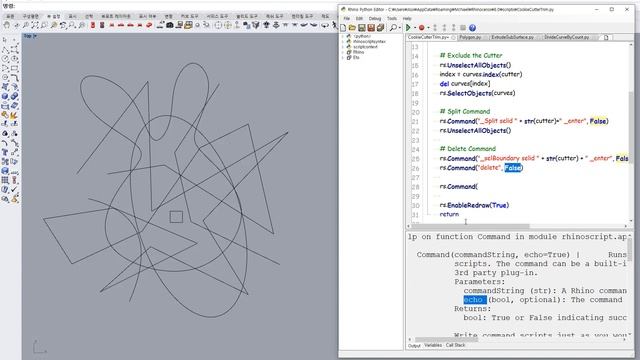Switch to DivideCurveByCount.py tab

pyautogui.click(x=567, y=37)
